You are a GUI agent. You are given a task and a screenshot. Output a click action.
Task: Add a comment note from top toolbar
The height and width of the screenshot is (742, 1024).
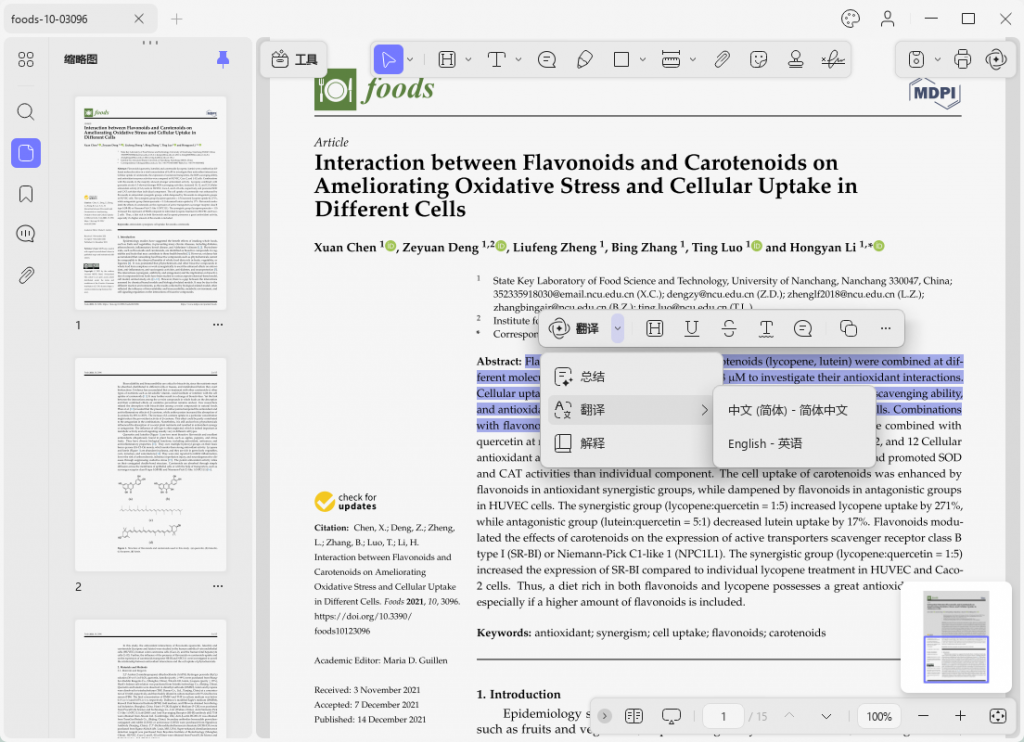(547, 59)
